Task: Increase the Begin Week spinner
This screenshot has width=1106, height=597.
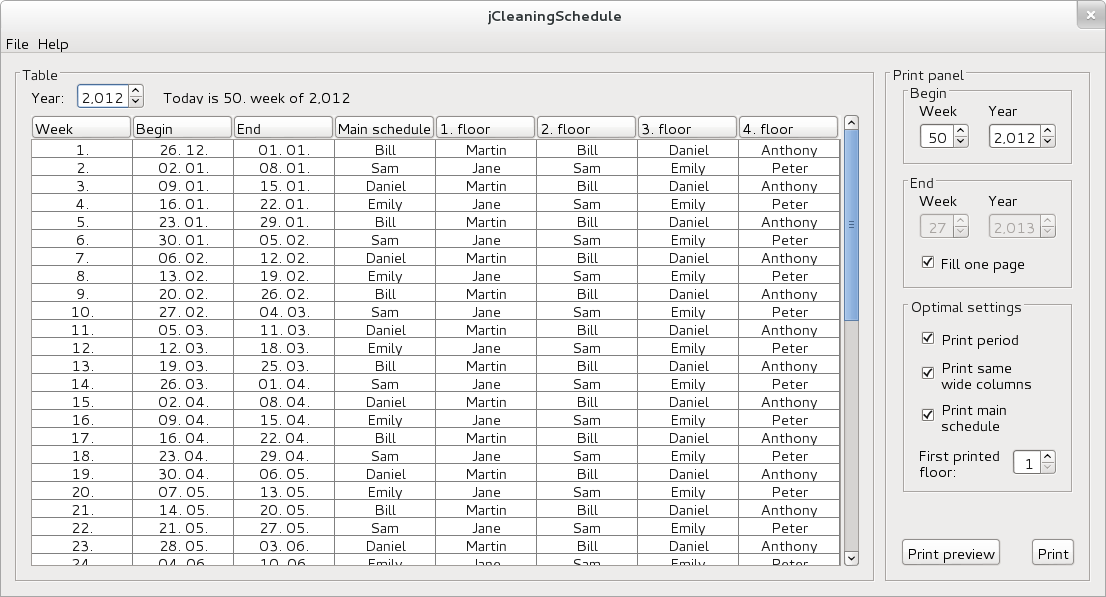Action: [x=960, y=132]
